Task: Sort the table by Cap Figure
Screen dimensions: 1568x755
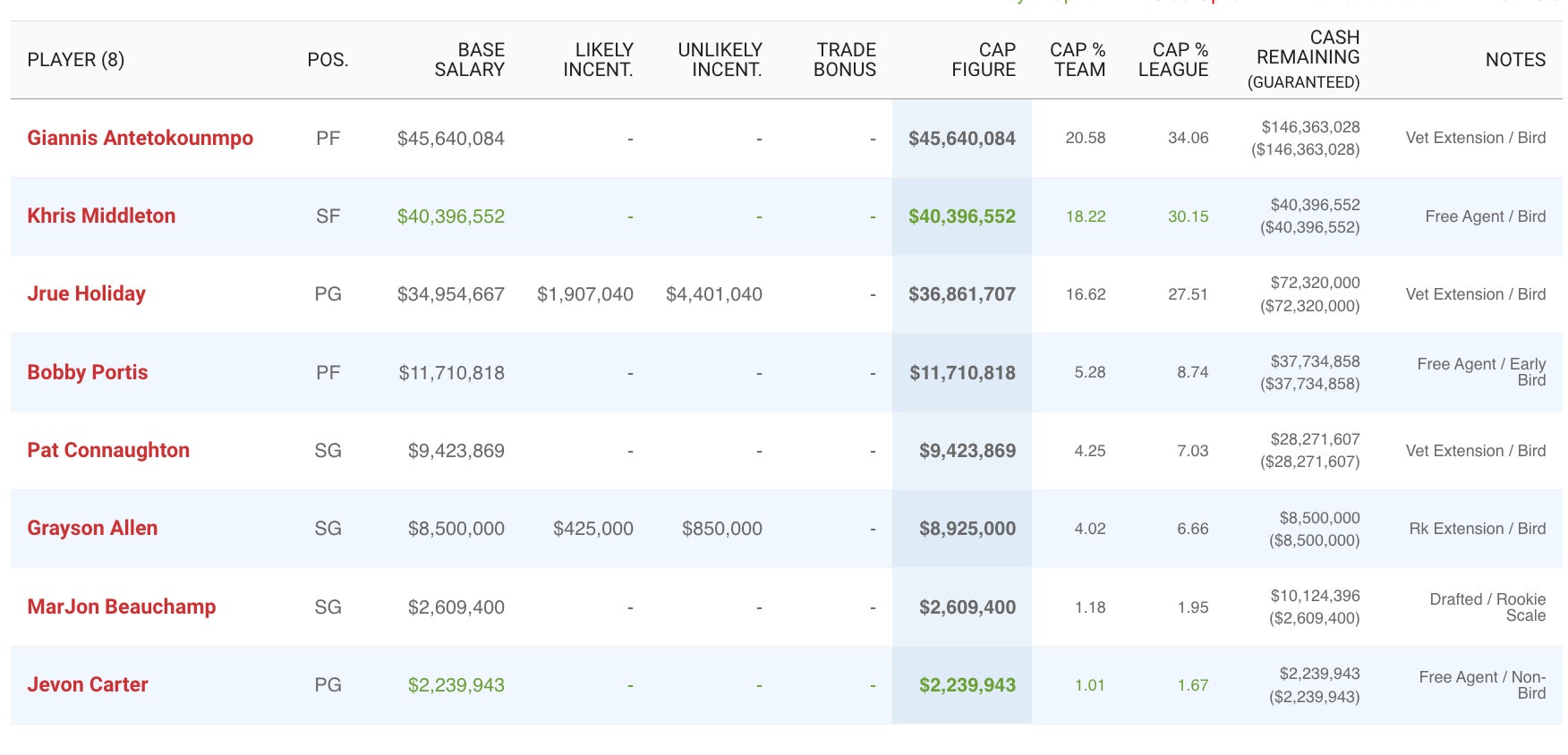Action: click(x=983, y=60)
